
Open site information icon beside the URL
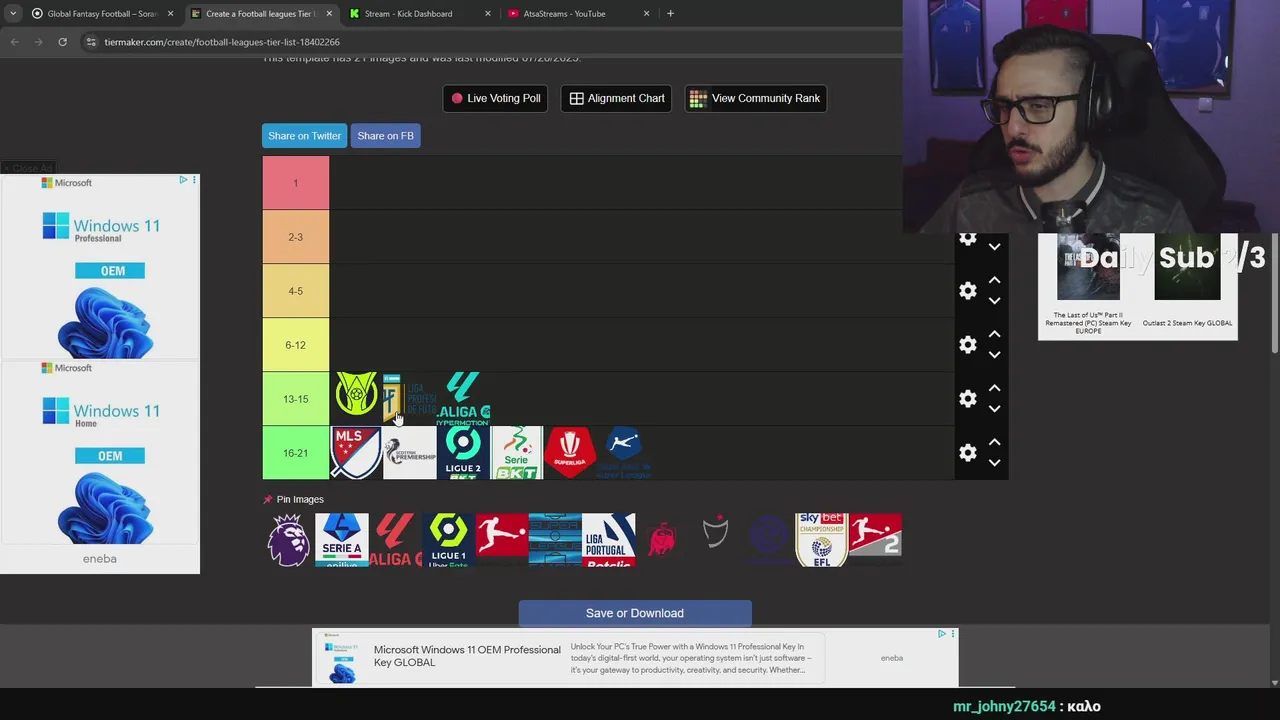point(91,42)
